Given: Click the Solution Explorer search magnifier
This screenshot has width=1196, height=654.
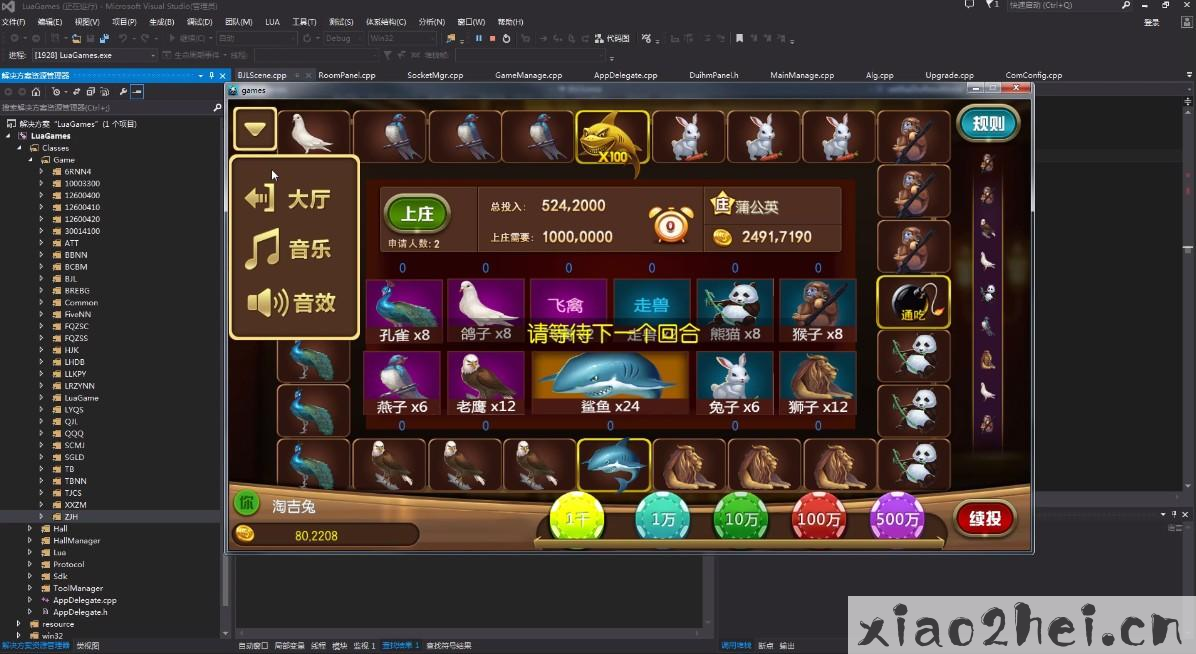Looking at the screenshot, I should click(x=217, y=108).
